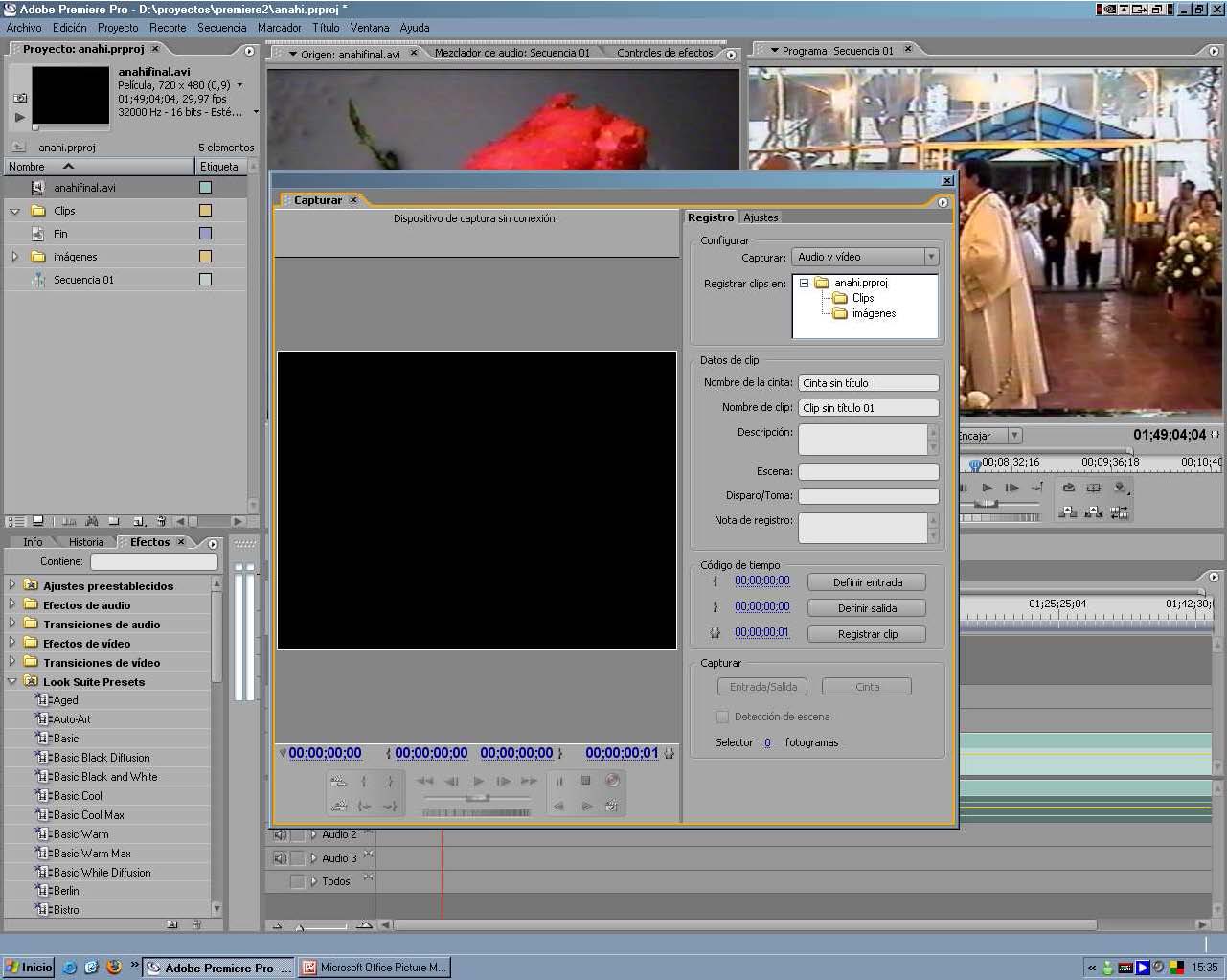The height and width of the screenshot is (980, 1227).
Task: Click the record button in Capturar transport
Action: coord(612,781)
